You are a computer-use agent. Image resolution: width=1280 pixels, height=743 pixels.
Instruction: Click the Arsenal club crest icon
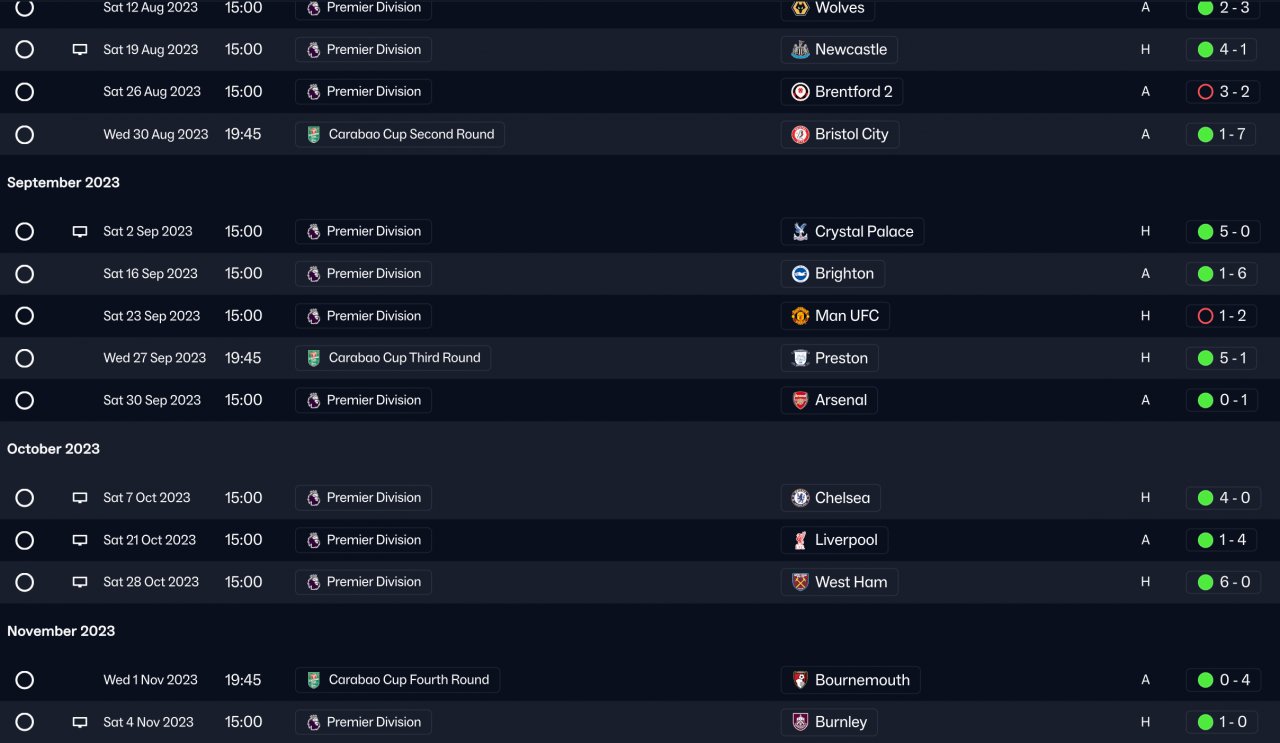point(800,400)
